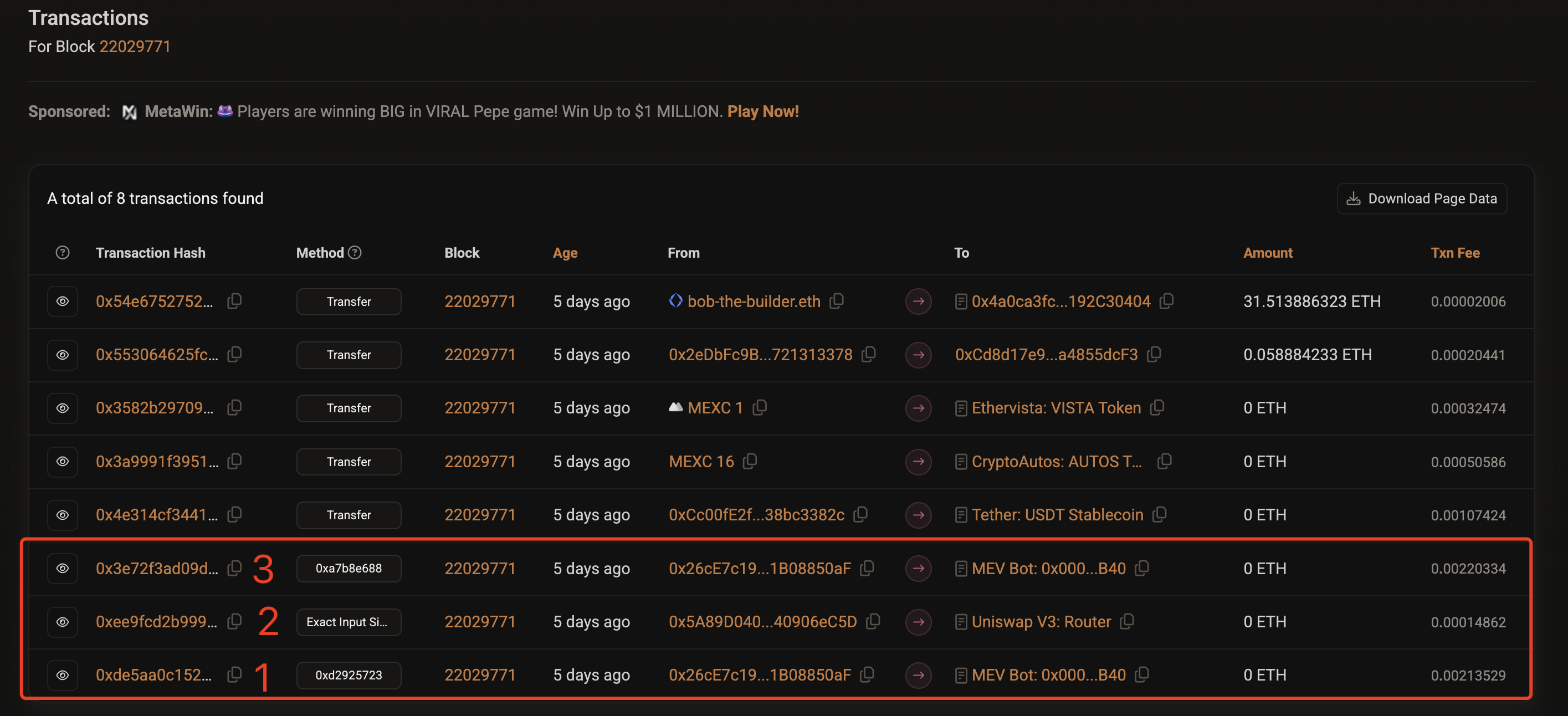Toggle the Txn Fee column display

[x=1455, y=253]
